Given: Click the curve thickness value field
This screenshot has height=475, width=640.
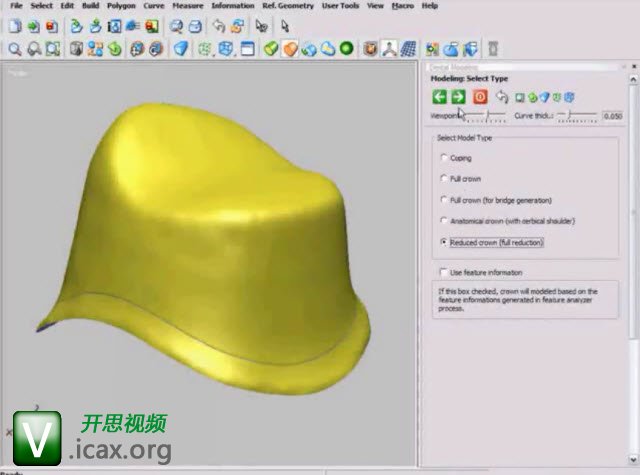Looking at the screenshot, I should pyautogui.click(x=614, y=116).
